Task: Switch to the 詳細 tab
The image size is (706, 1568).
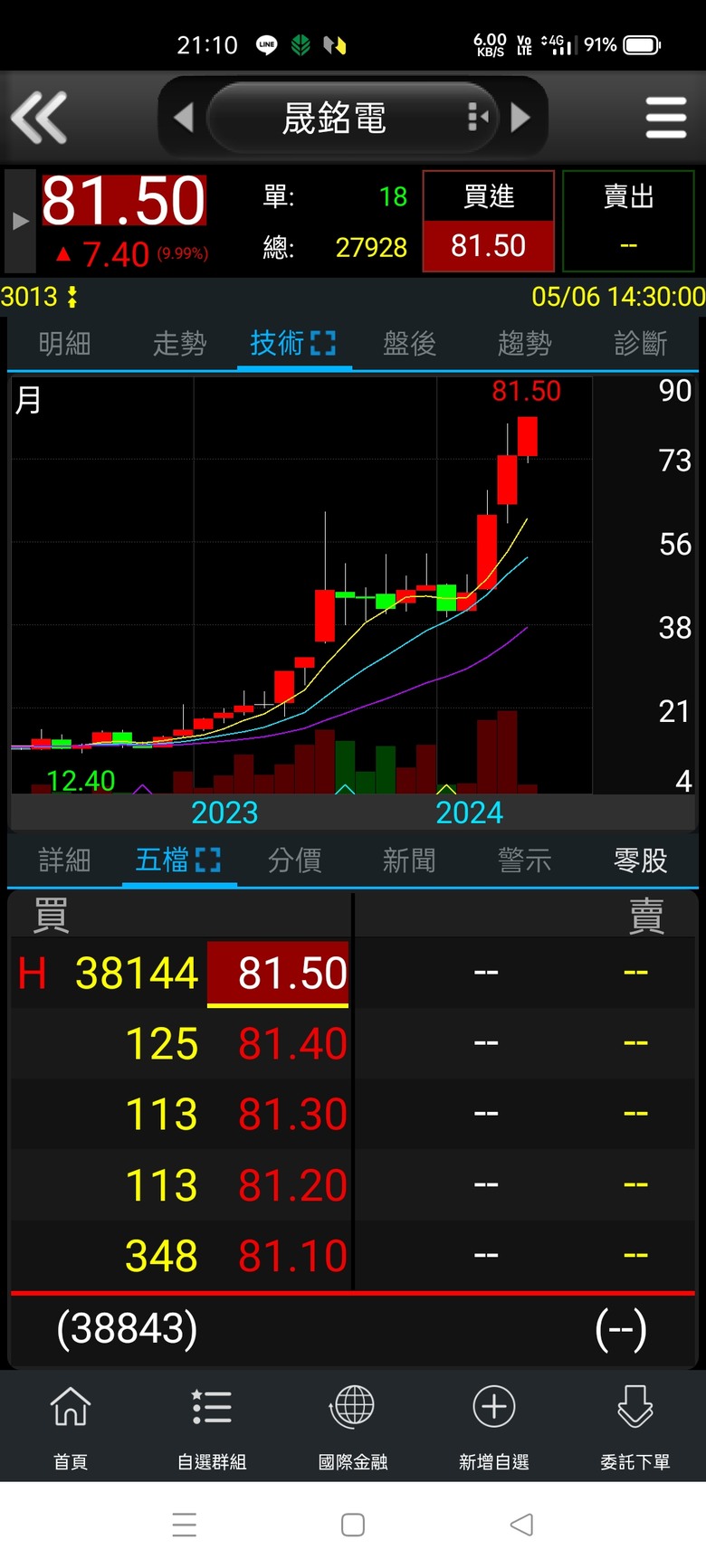Action: (65, 860)
